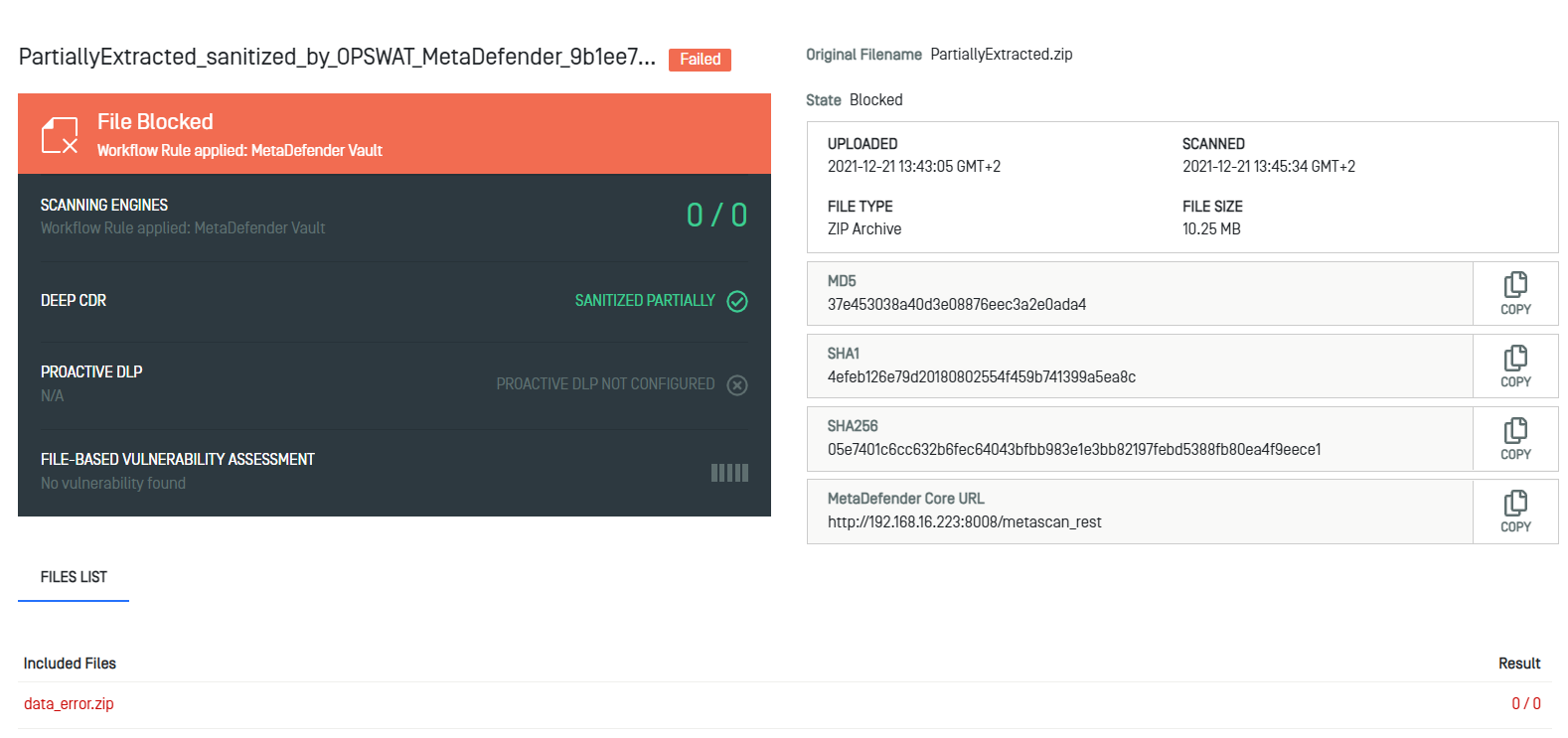Click the 0 / 0 scanning engines score
1568x738 pixels.
click(716, 216)
